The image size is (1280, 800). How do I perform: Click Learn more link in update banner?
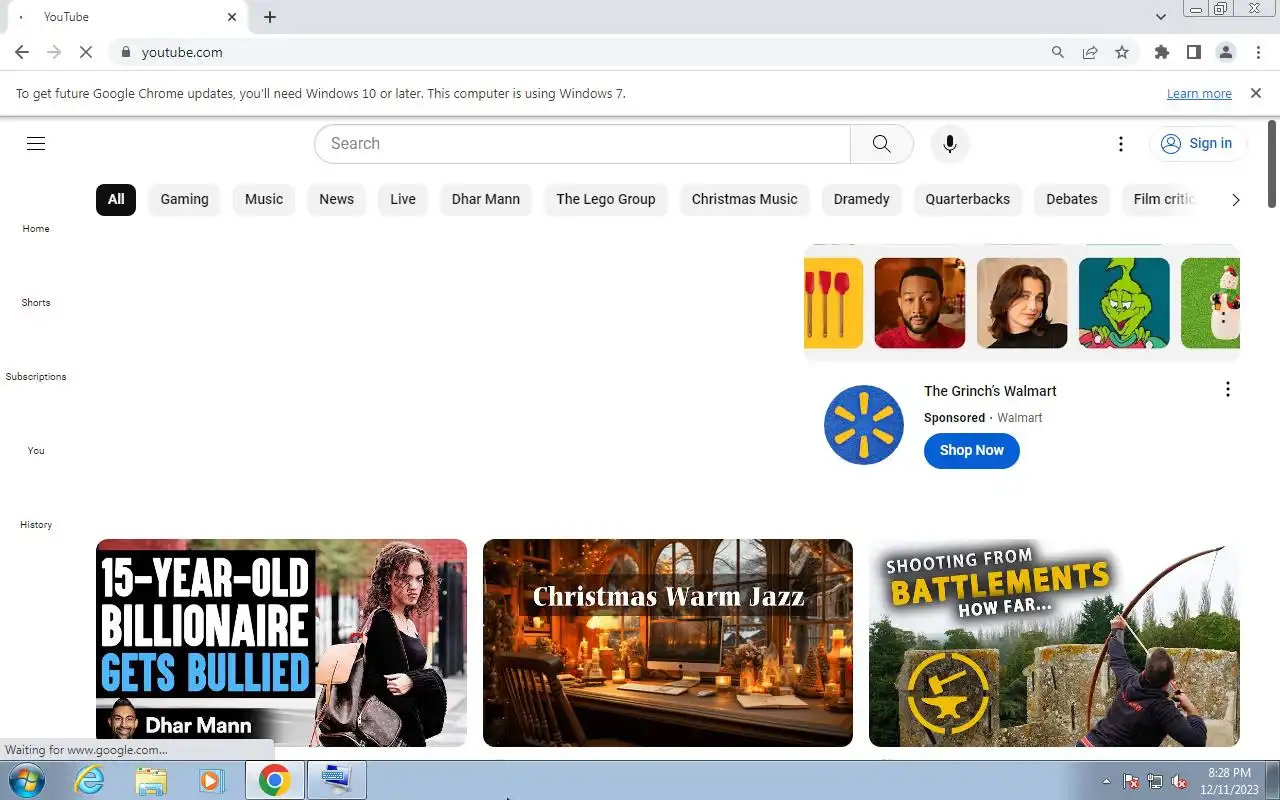(1199, 94)
